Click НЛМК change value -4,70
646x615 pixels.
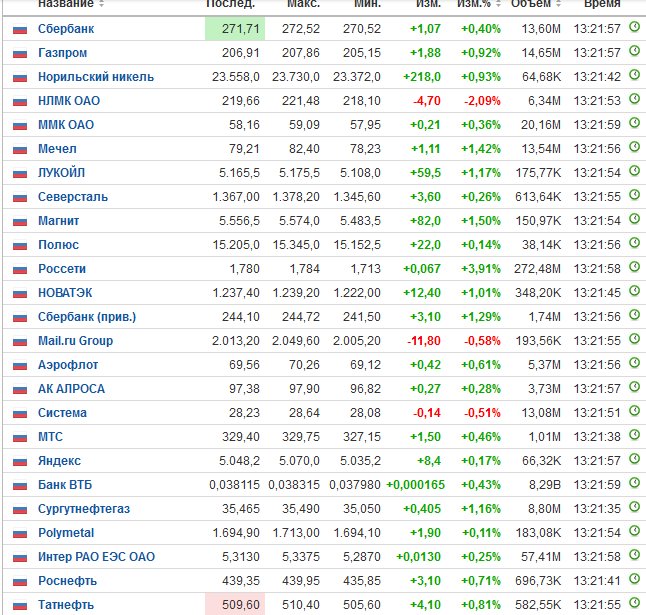[427, 101]
